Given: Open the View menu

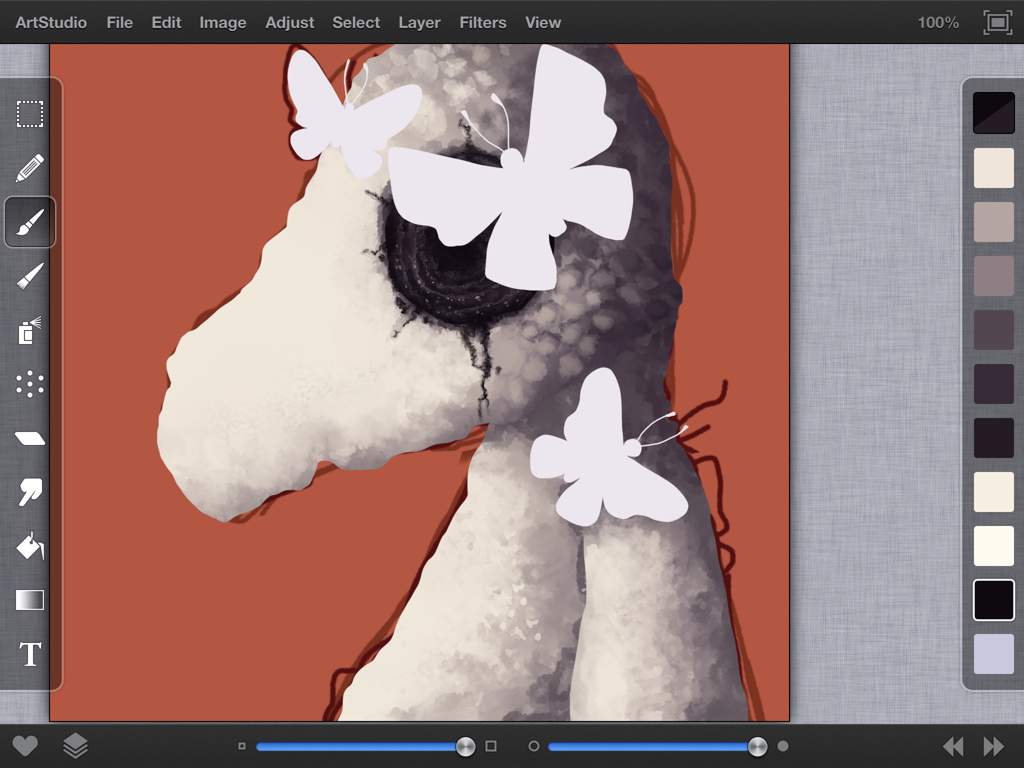Looking at the screenshot, I should pyautogui.click(x=543, y=22).
